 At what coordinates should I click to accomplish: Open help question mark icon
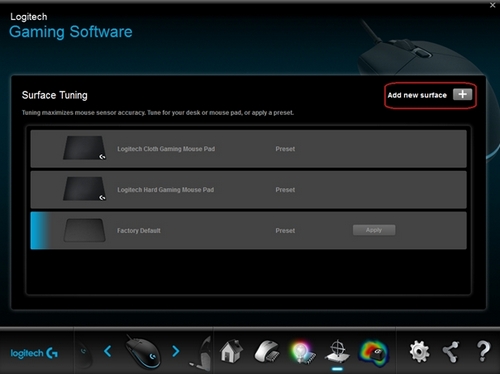(483, 351)
